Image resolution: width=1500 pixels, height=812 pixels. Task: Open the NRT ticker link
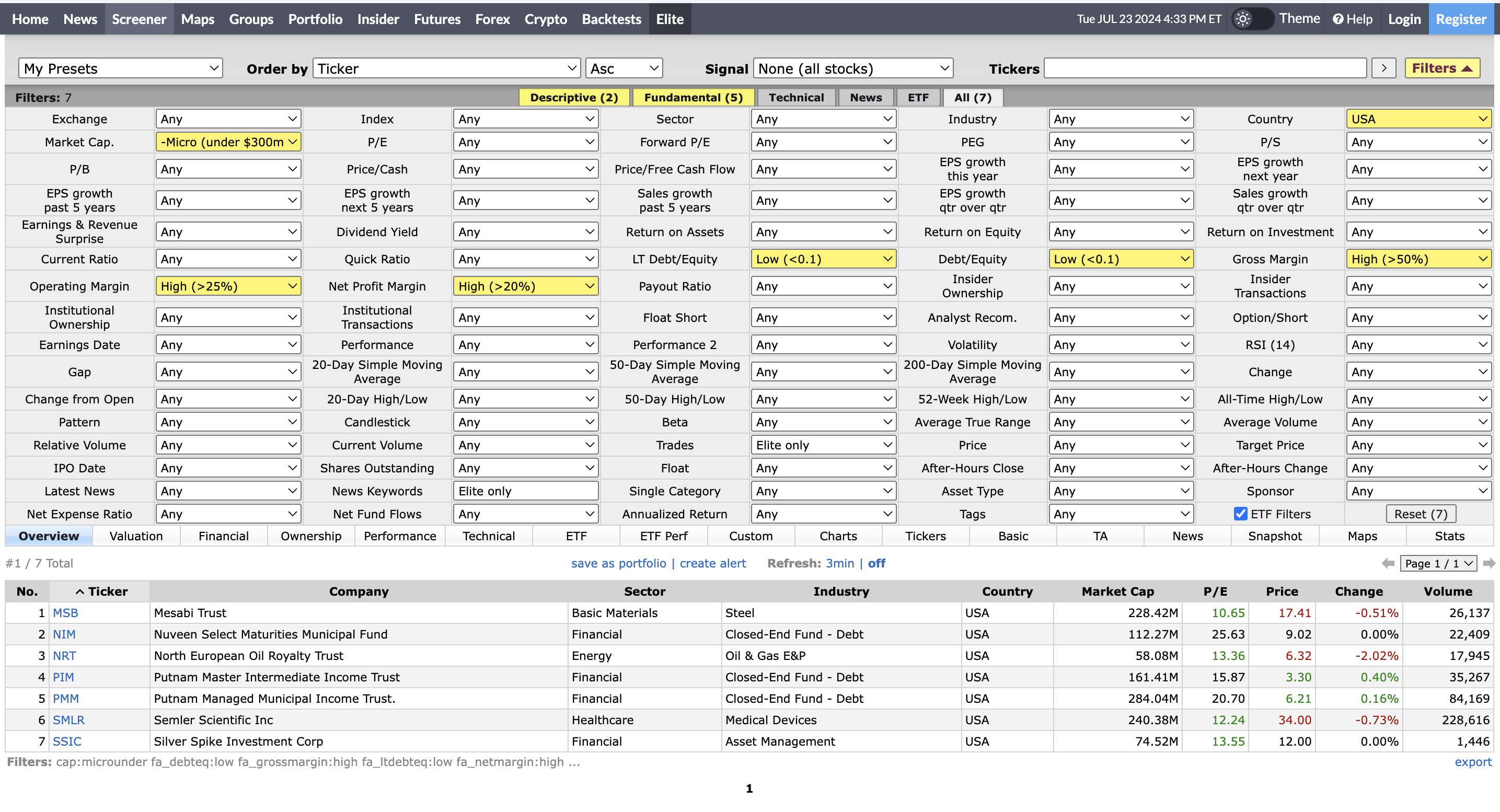pos(64,655)
